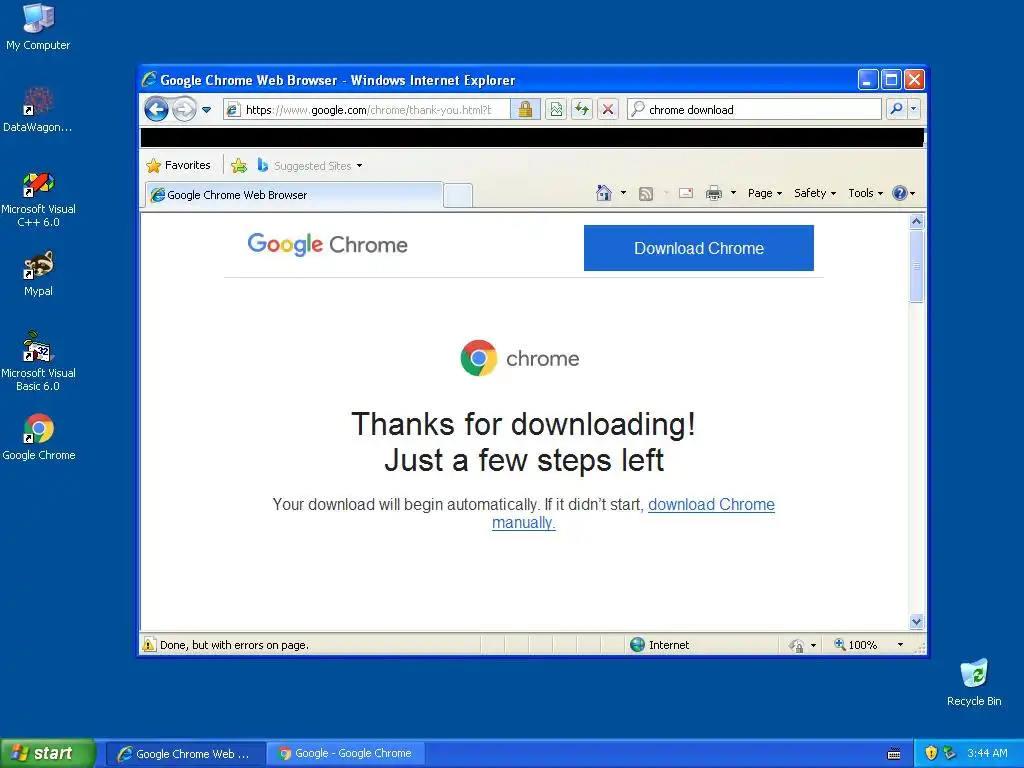Click the Google Chrome logo header
This screenshot has width=1024, height=768.
pos(327,244)
